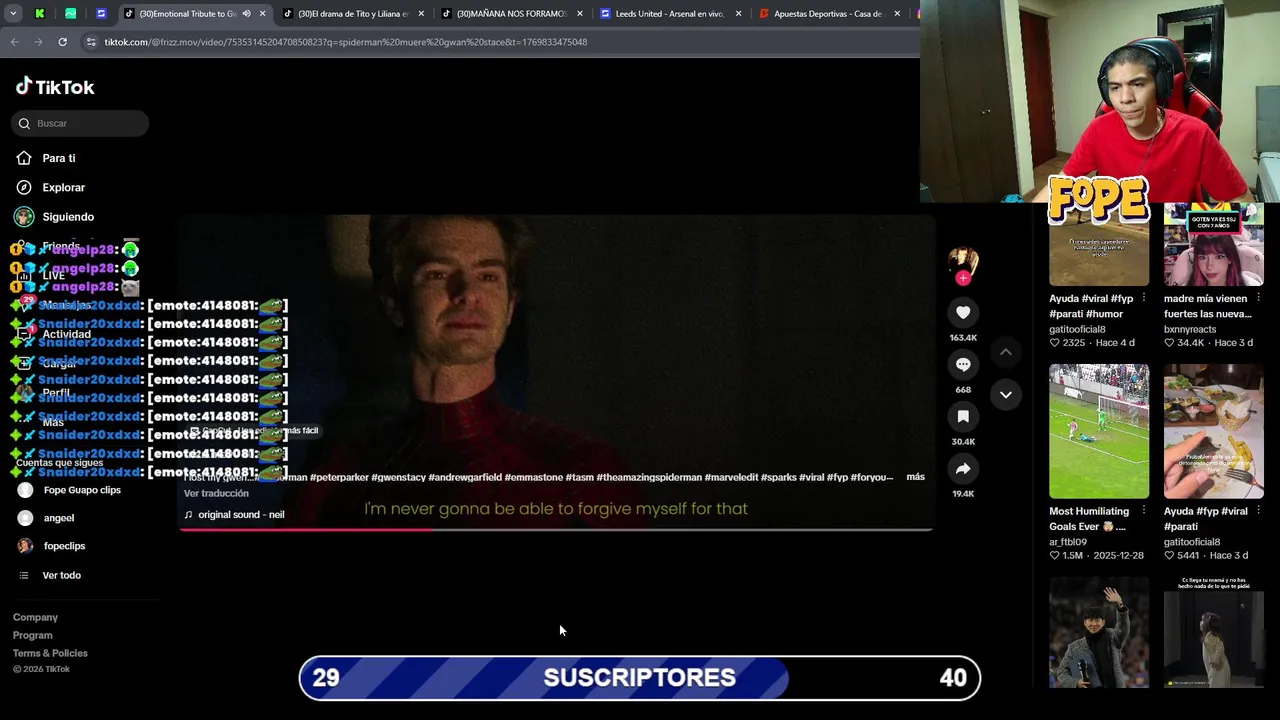
Task: Open the Para ti feed
Action: 58,158
